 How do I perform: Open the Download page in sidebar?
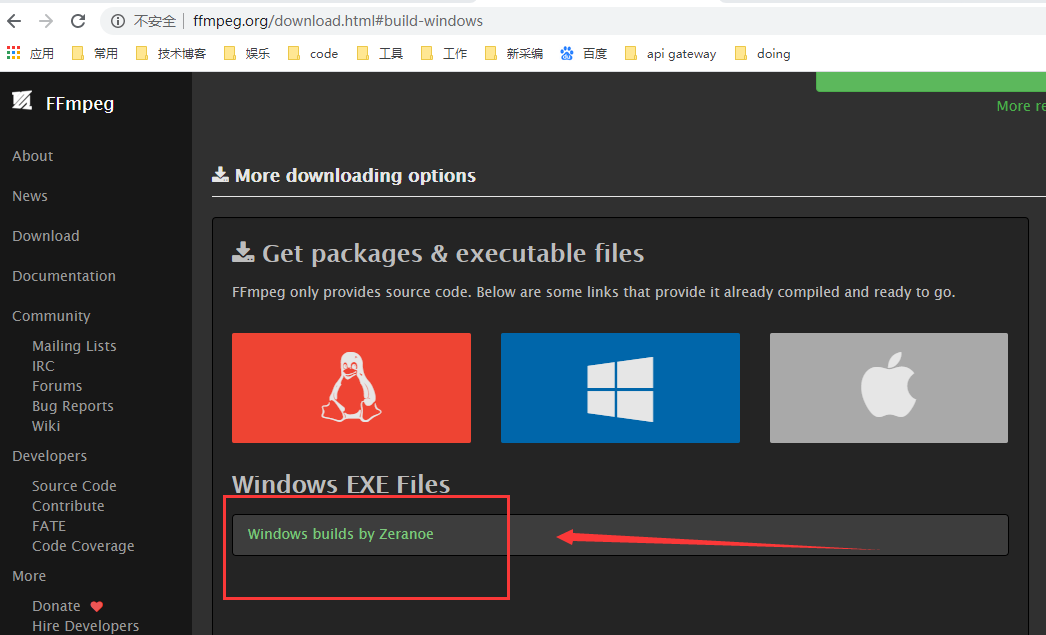tap(46, 236)
